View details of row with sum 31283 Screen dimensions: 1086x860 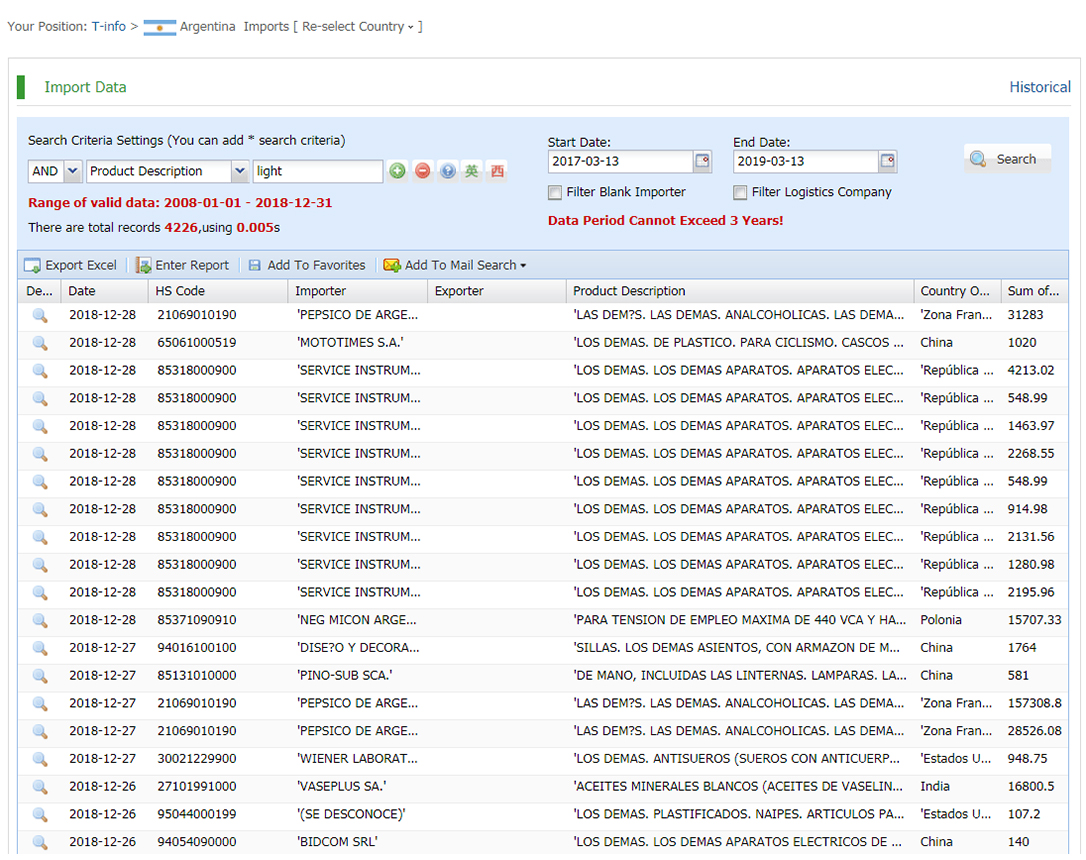[40, 315]
